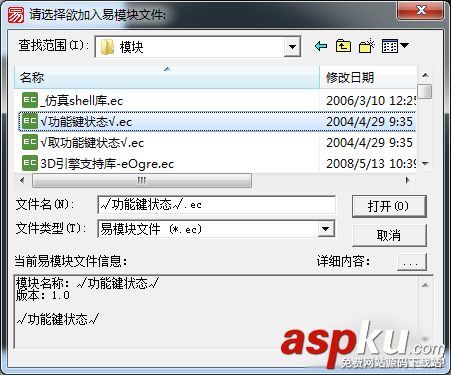Click date 2006/3/10 cell
Screen dimensions: 451x375
(x=371, y=100)
